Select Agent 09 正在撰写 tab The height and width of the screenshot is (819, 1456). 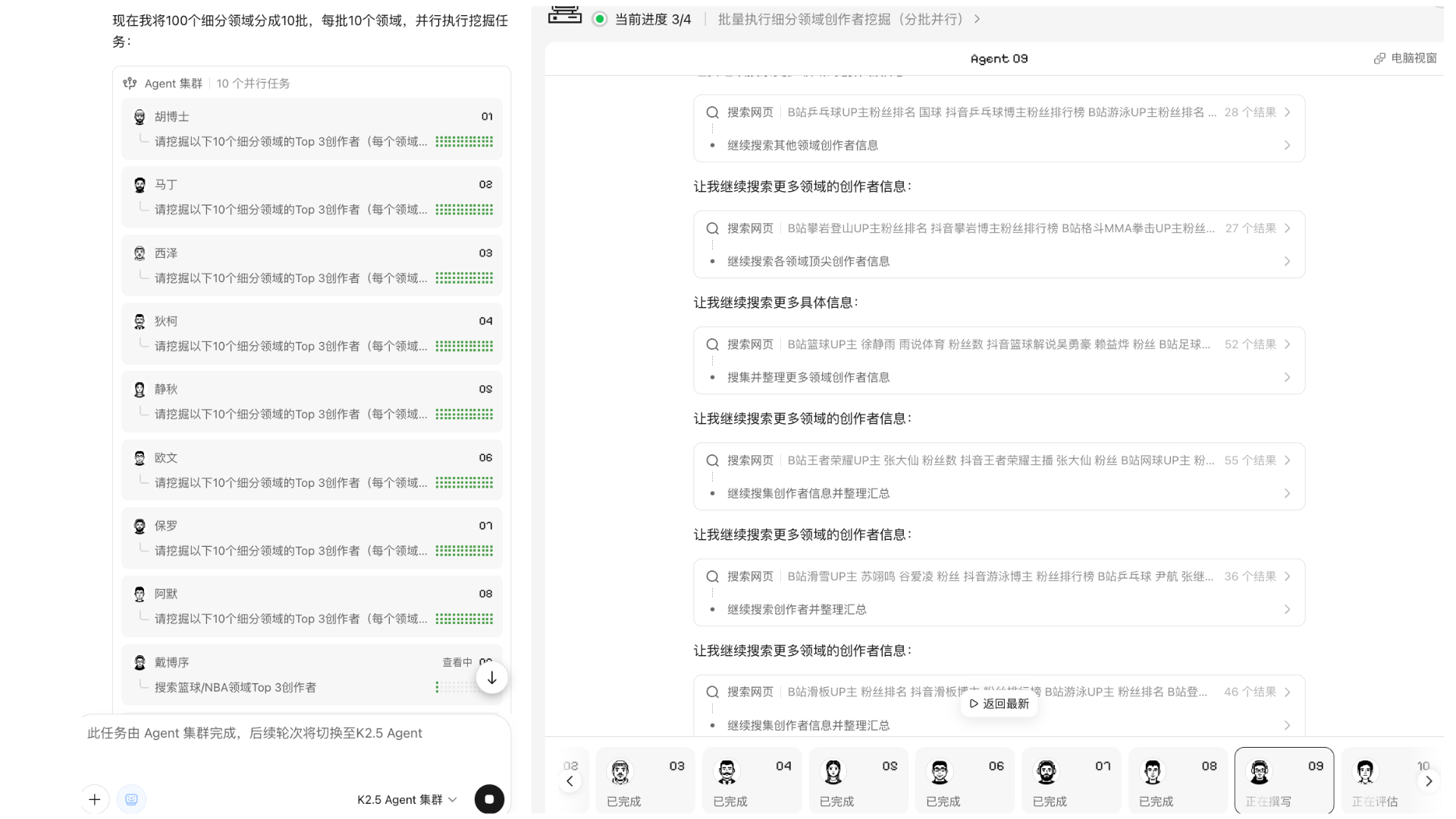coord(1283,781)
